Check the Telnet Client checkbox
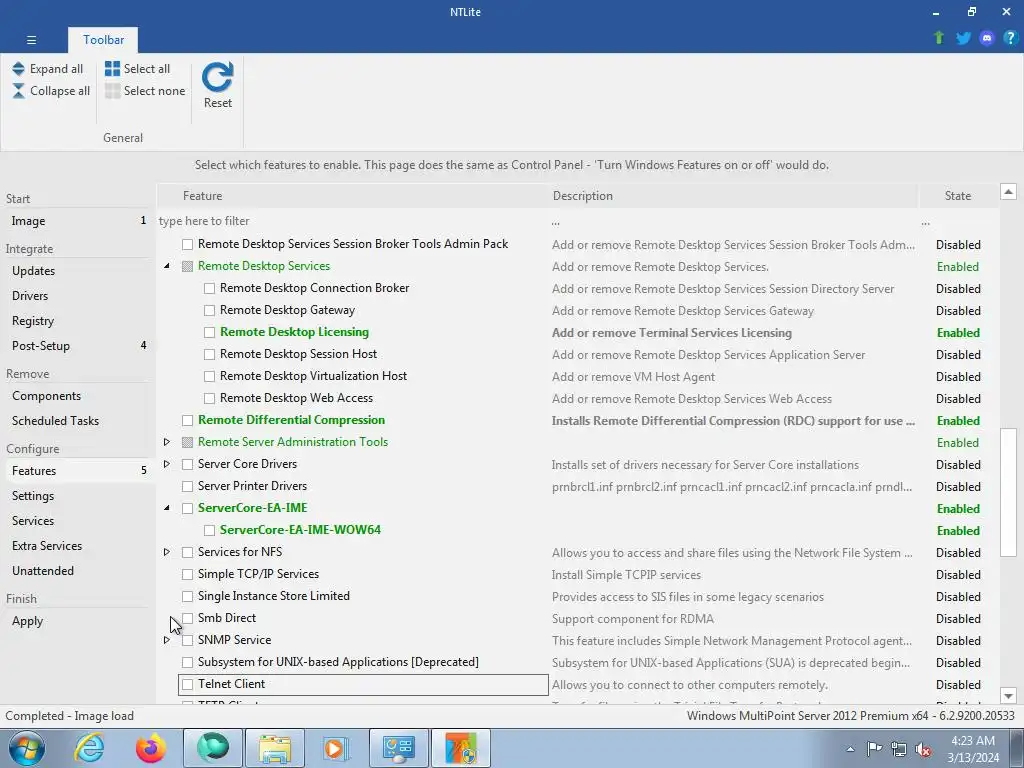This screenshot has height=768, width=1024. 187,684
